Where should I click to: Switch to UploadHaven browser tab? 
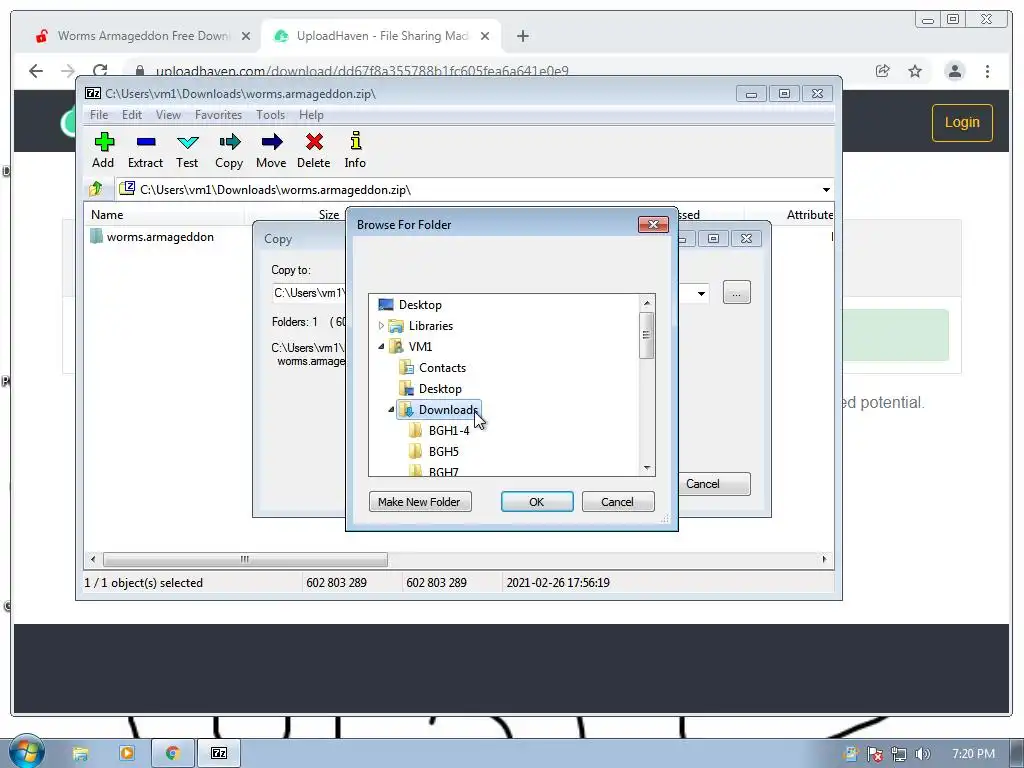coord(381,36)
